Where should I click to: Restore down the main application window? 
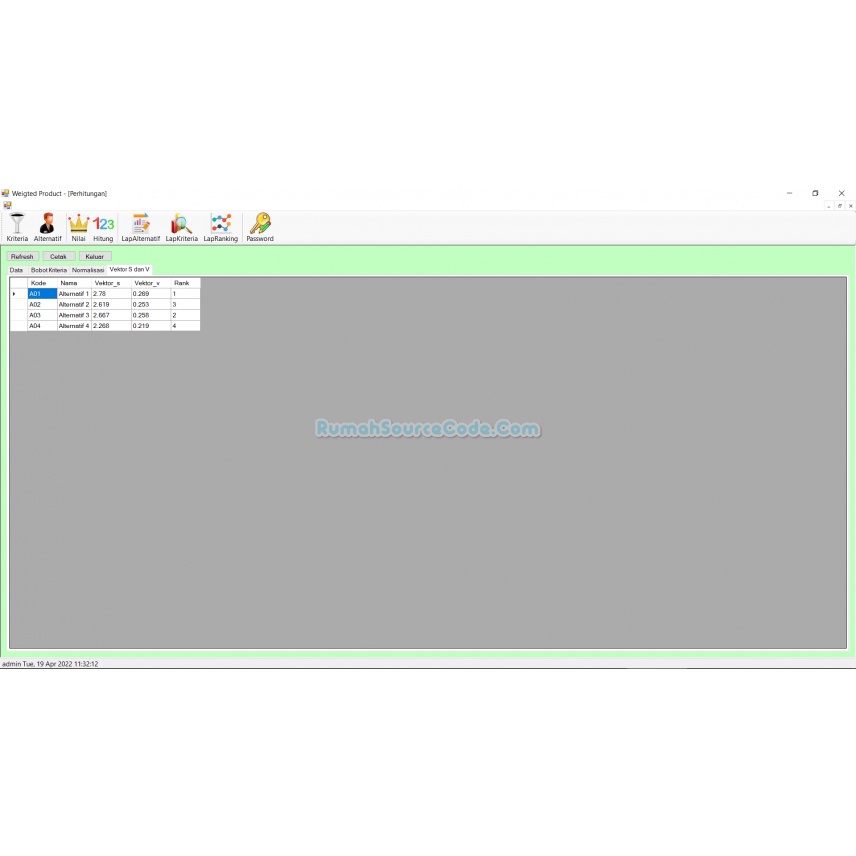pyautogui.click(x=815, y=193)
